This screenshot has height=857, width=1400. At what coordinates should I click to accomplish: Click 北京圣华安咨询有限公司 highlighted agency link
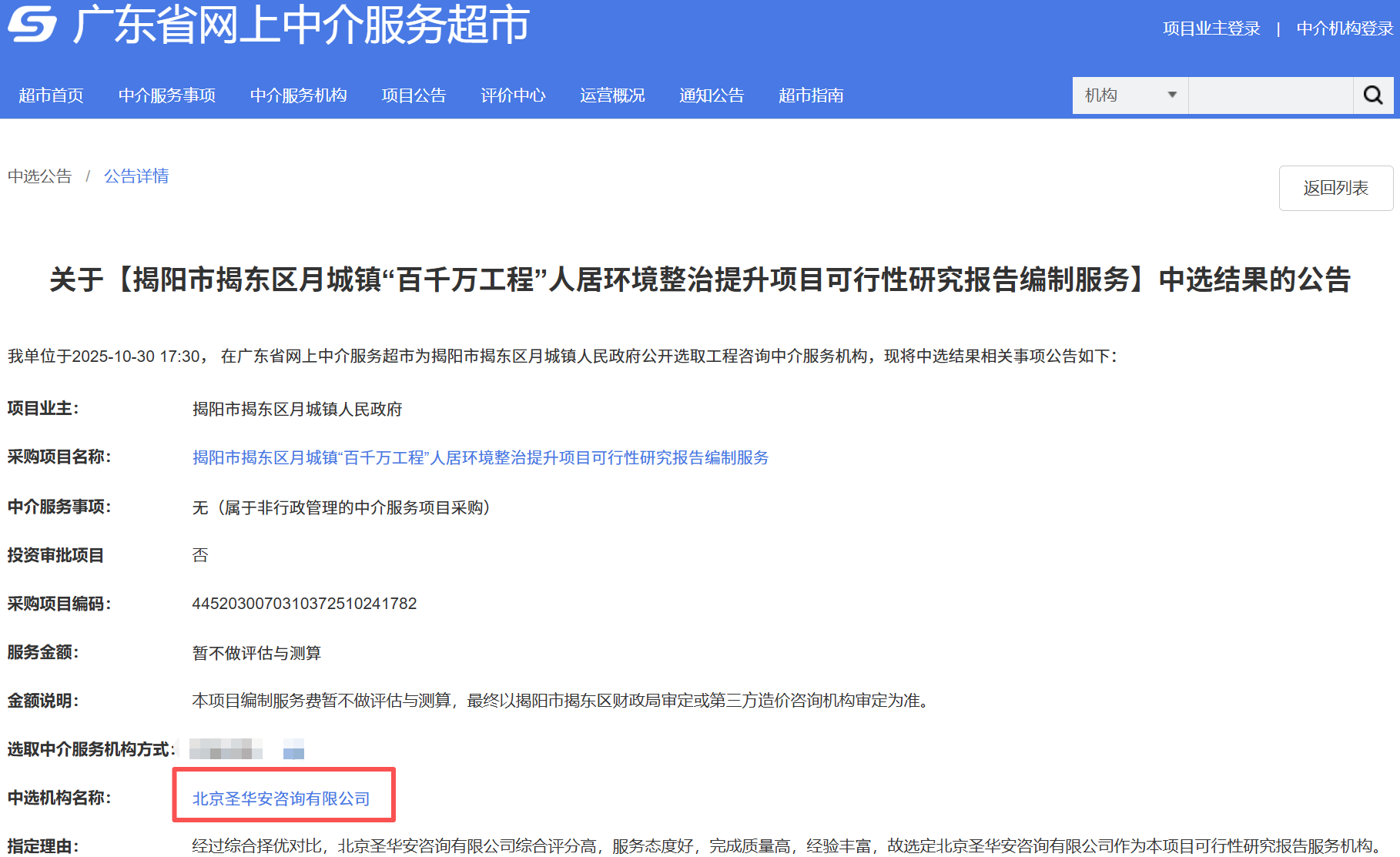point(280,798)
